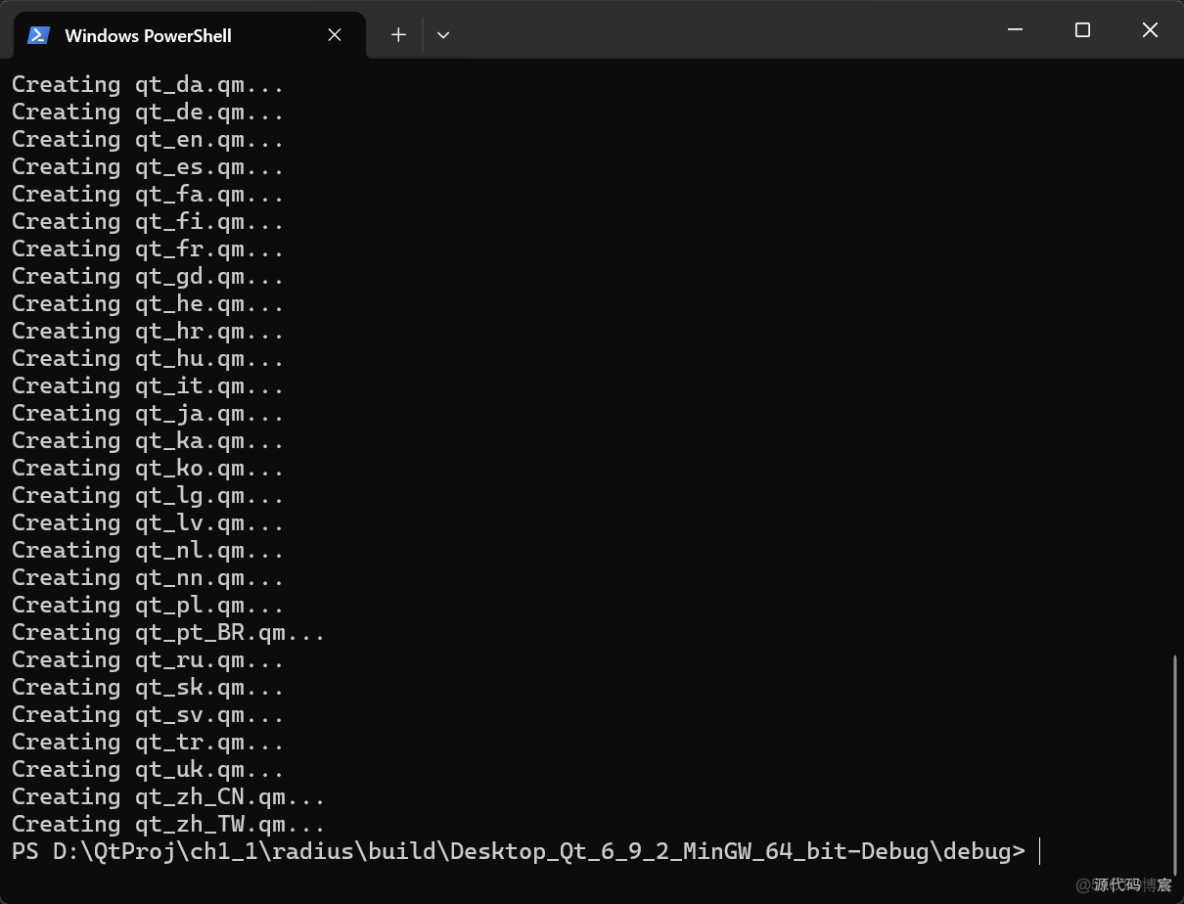1184x904 pixels.
Task: Minimize the terminal window
Action: (1014, 30)
